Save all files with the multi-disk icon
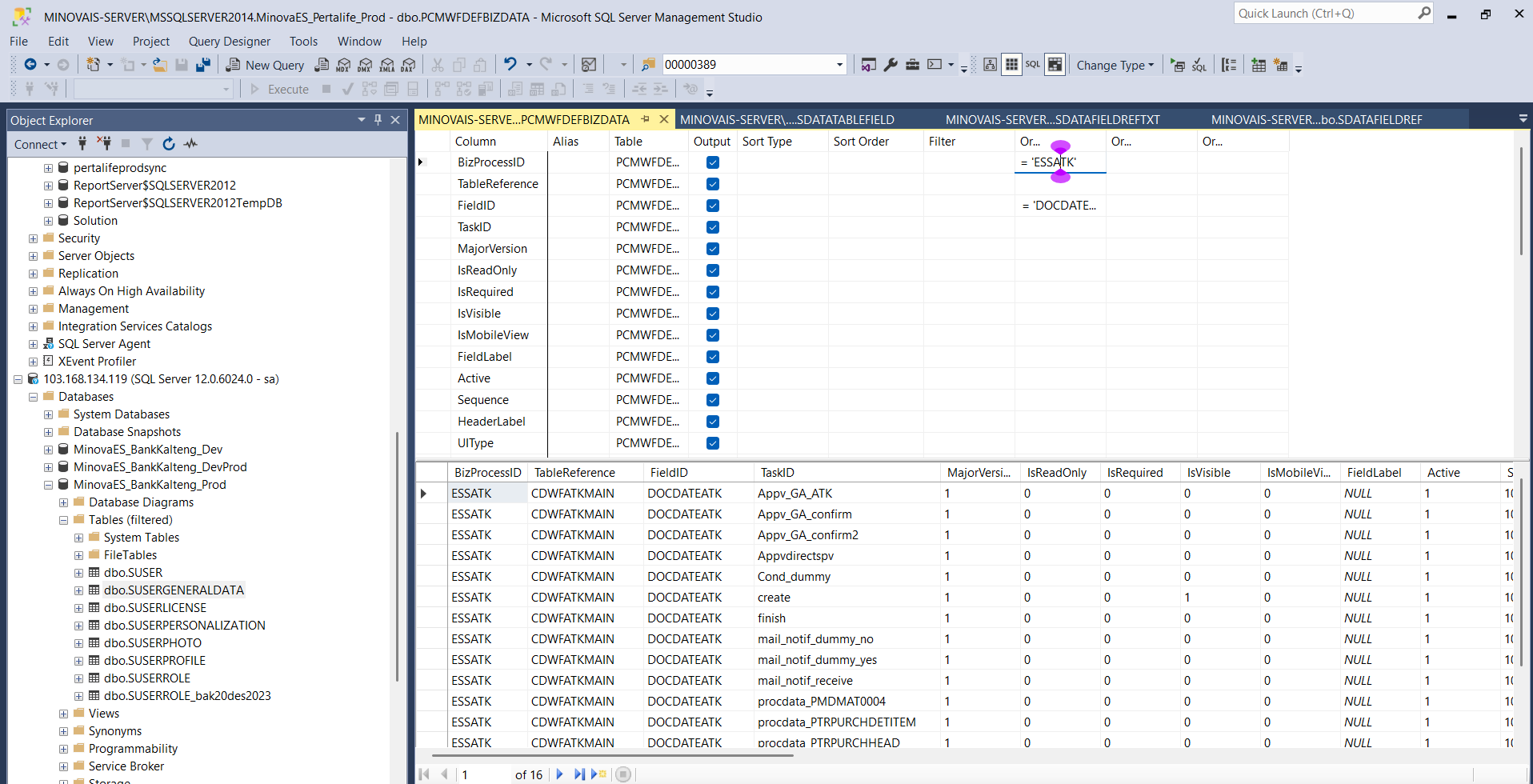This screenshot has height=784, width=1533. tap(203, 65)
